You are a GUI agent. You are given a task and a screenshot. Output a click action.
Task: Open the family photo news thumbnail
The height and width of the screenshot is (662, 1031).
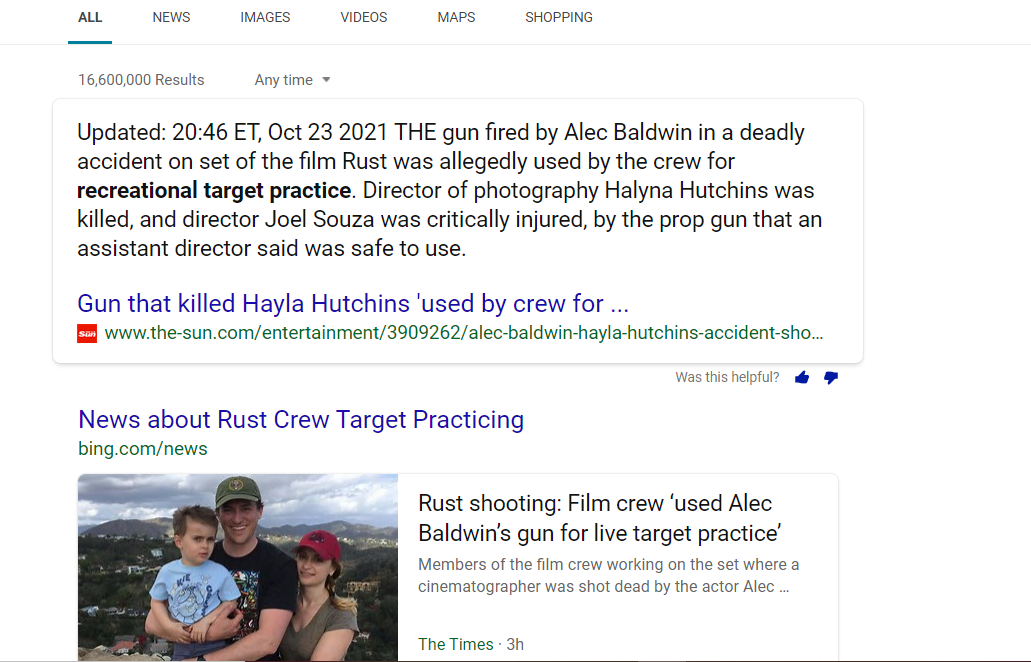[x=238, y=567]
